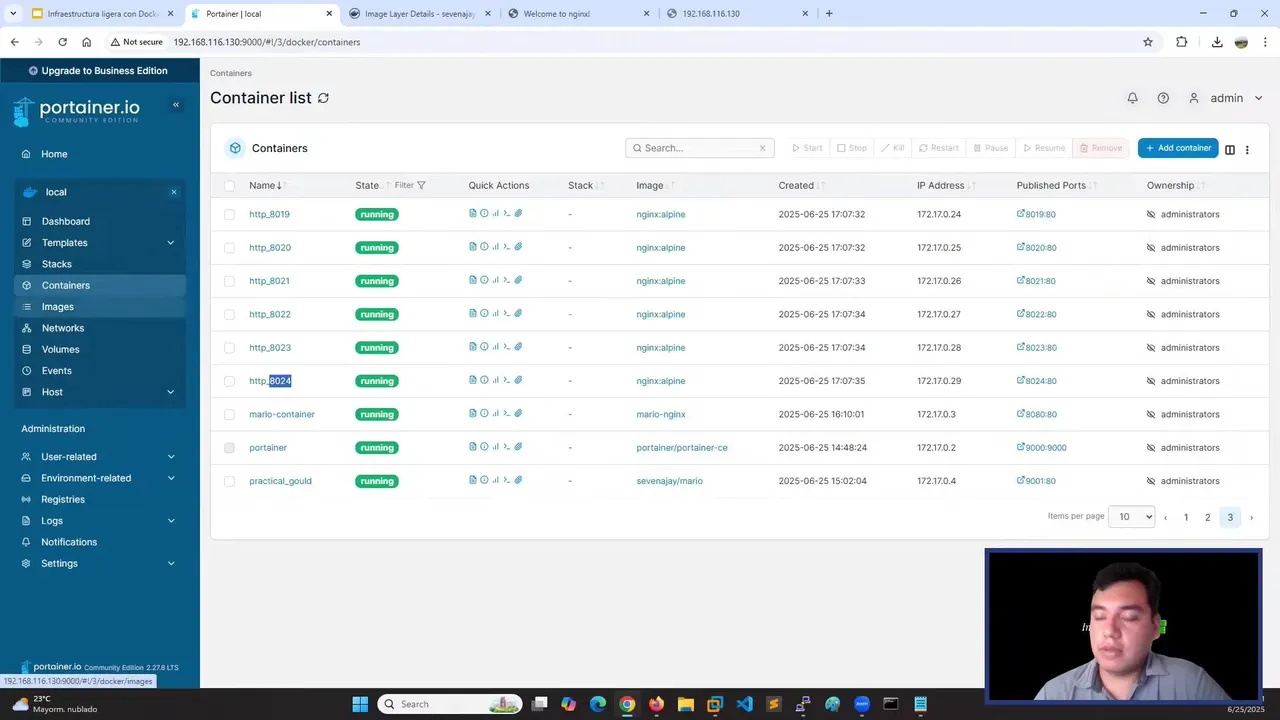Open stats for http_8021 container
Screen dimensions: 1280x720
495,280
